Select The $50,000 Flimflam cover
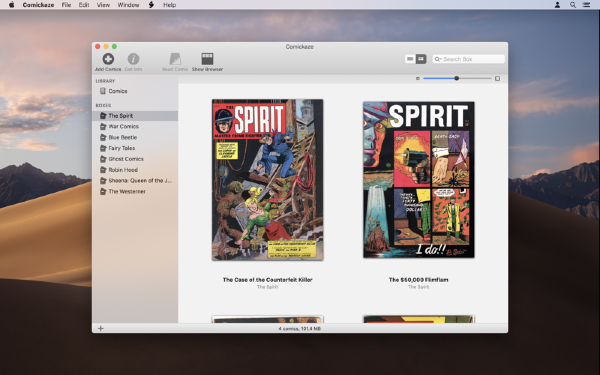The image size is (600, 375). tap(419, 180)
